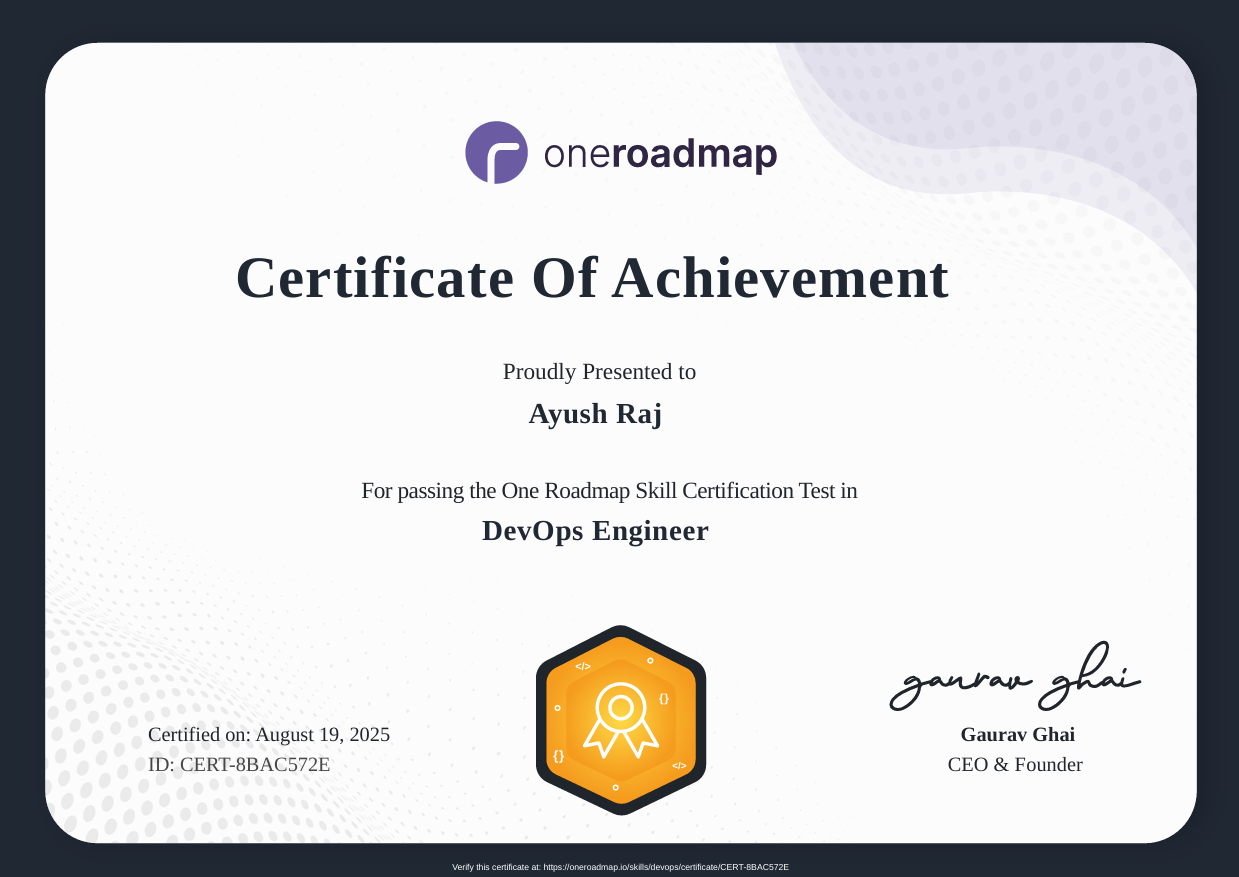Viewport: 1239px width, 877px height.
Task: Click the </> code icon at badge top-left
Action: 584,668
